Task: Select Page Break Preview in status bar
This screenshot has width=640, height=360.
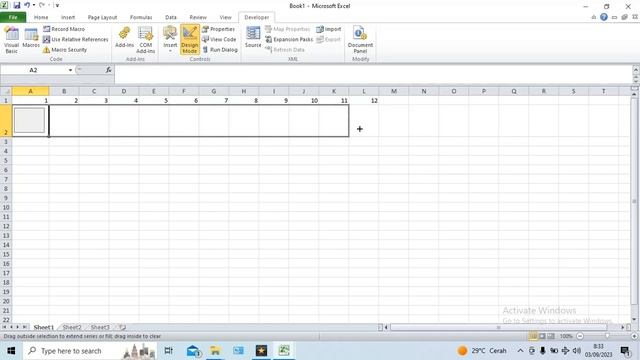Action: (x=551, y=336)
